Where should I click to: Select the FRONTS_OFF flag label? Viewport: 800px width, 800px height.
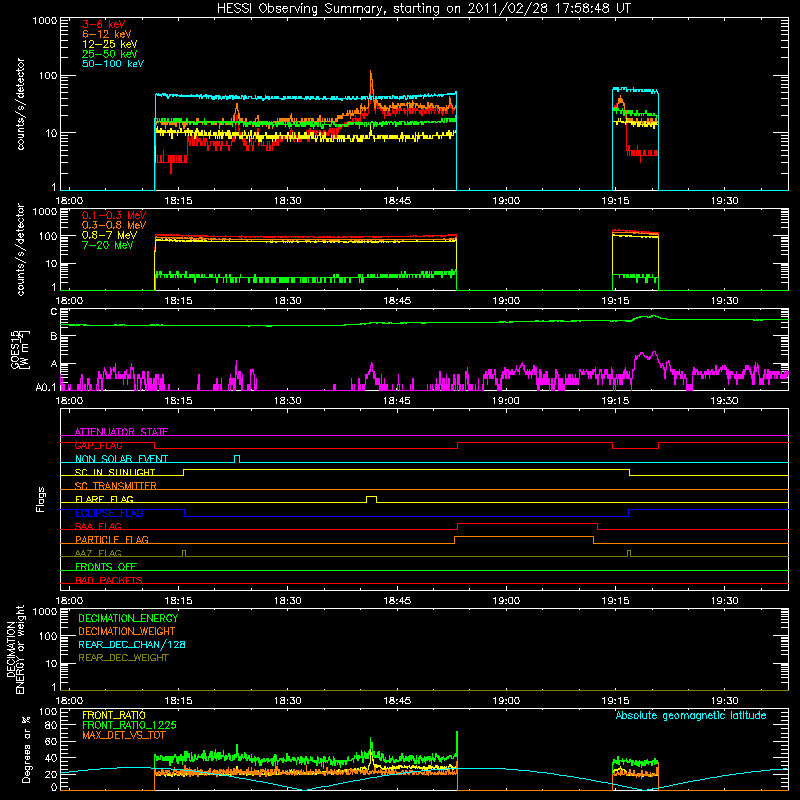[x=106, y=567]
